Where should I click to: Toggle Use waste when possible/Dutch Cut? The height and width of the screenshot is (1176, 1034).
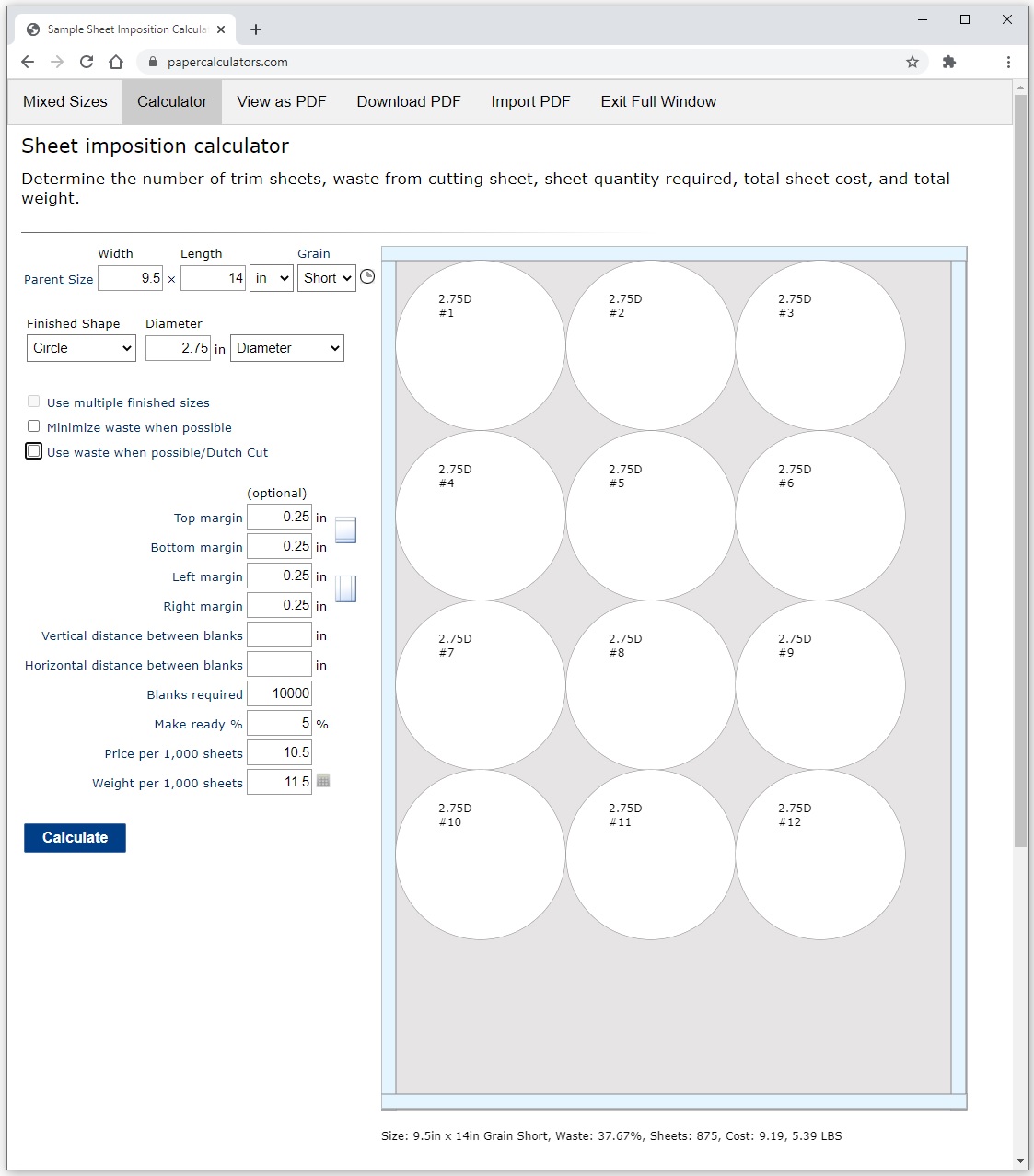[34, 451]
